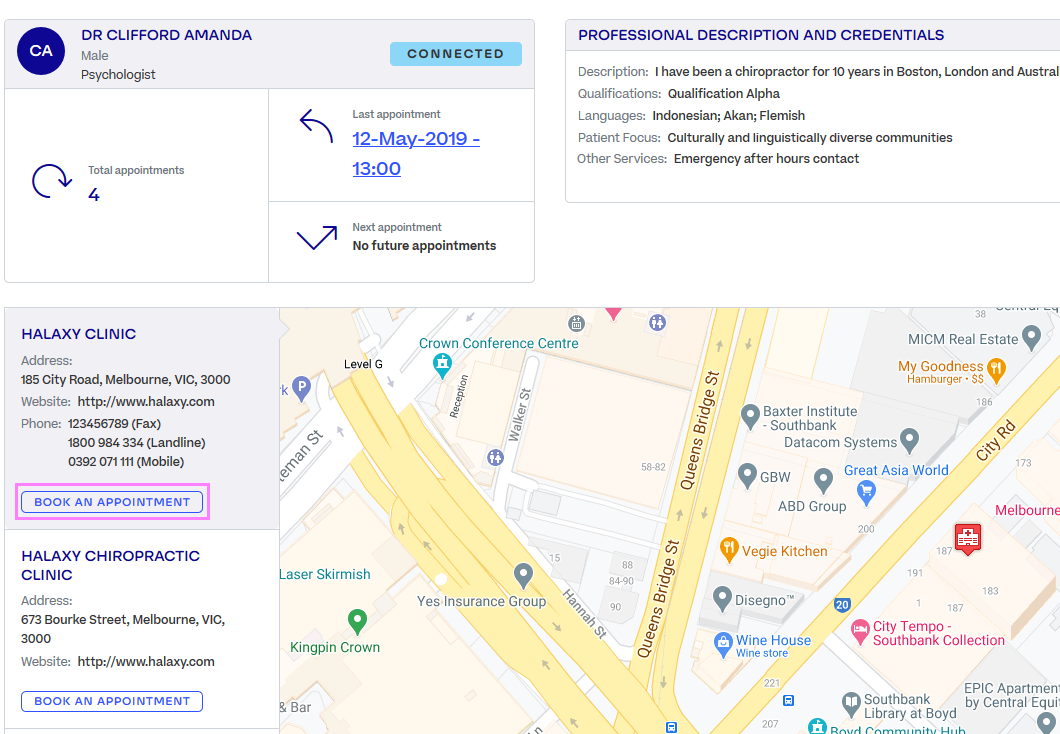Viewport: 1060px width, 734px height.
Task: Book an appointment at Halaxy Chiropractic Clinic
Action: pos(111,701)
